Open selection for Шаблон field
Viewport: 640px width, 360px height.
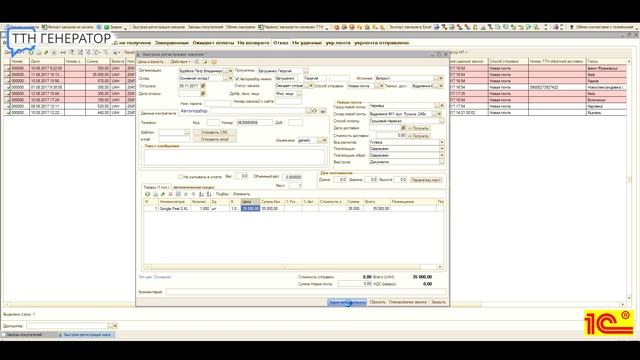[x=187, y=132]
